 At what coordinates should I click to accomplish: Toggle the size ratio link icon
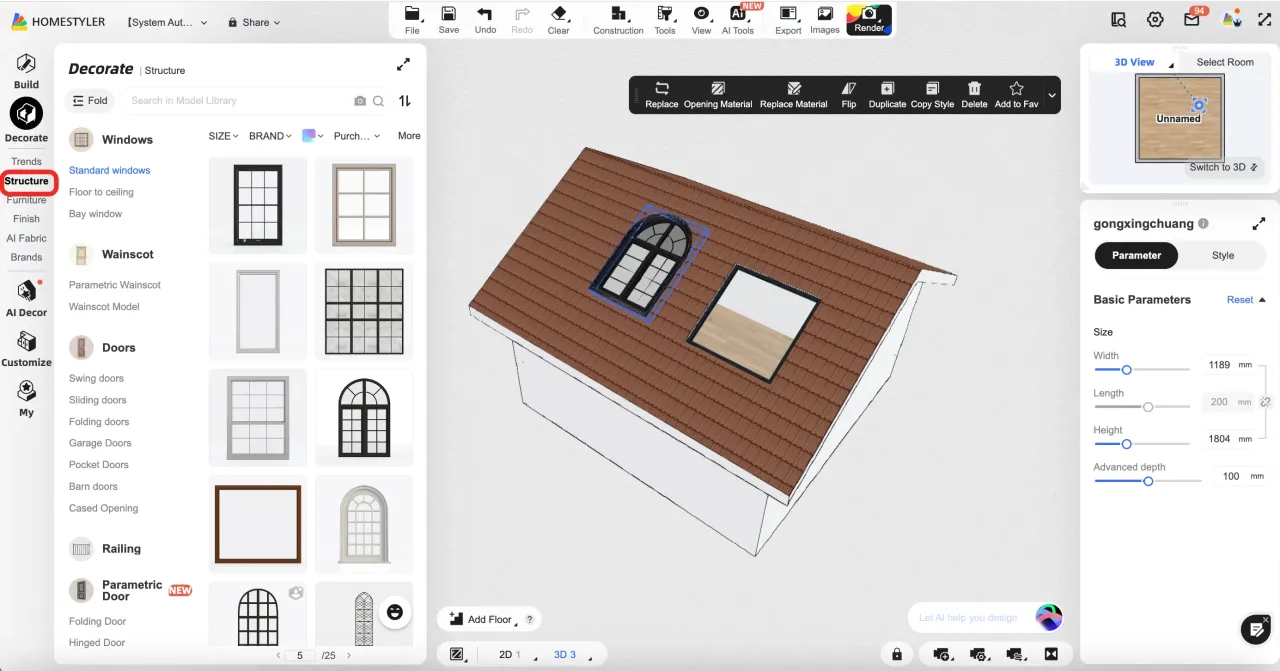1265,402
